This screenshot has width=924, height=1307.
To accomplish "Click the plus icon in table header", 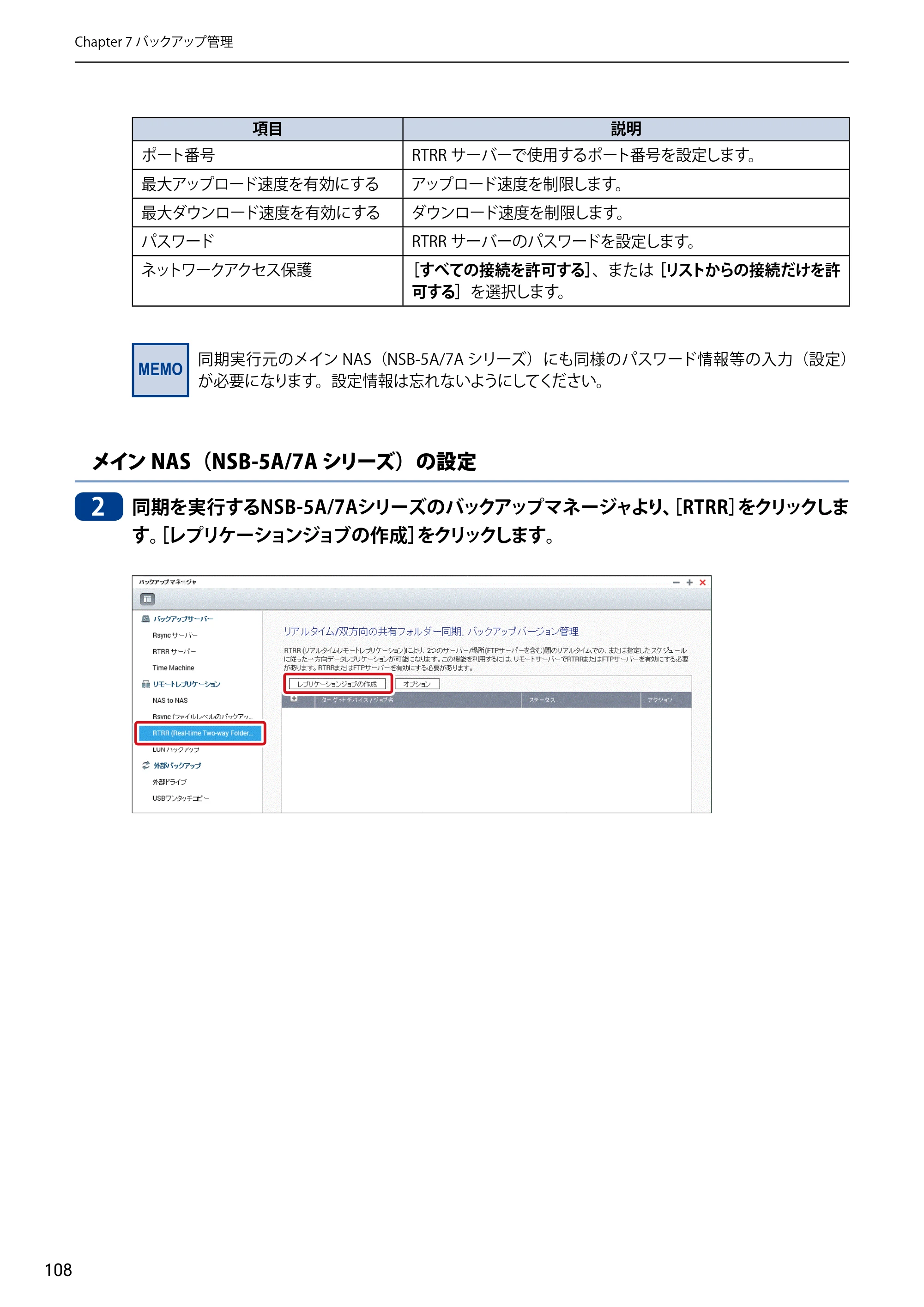I will (294, 699).
